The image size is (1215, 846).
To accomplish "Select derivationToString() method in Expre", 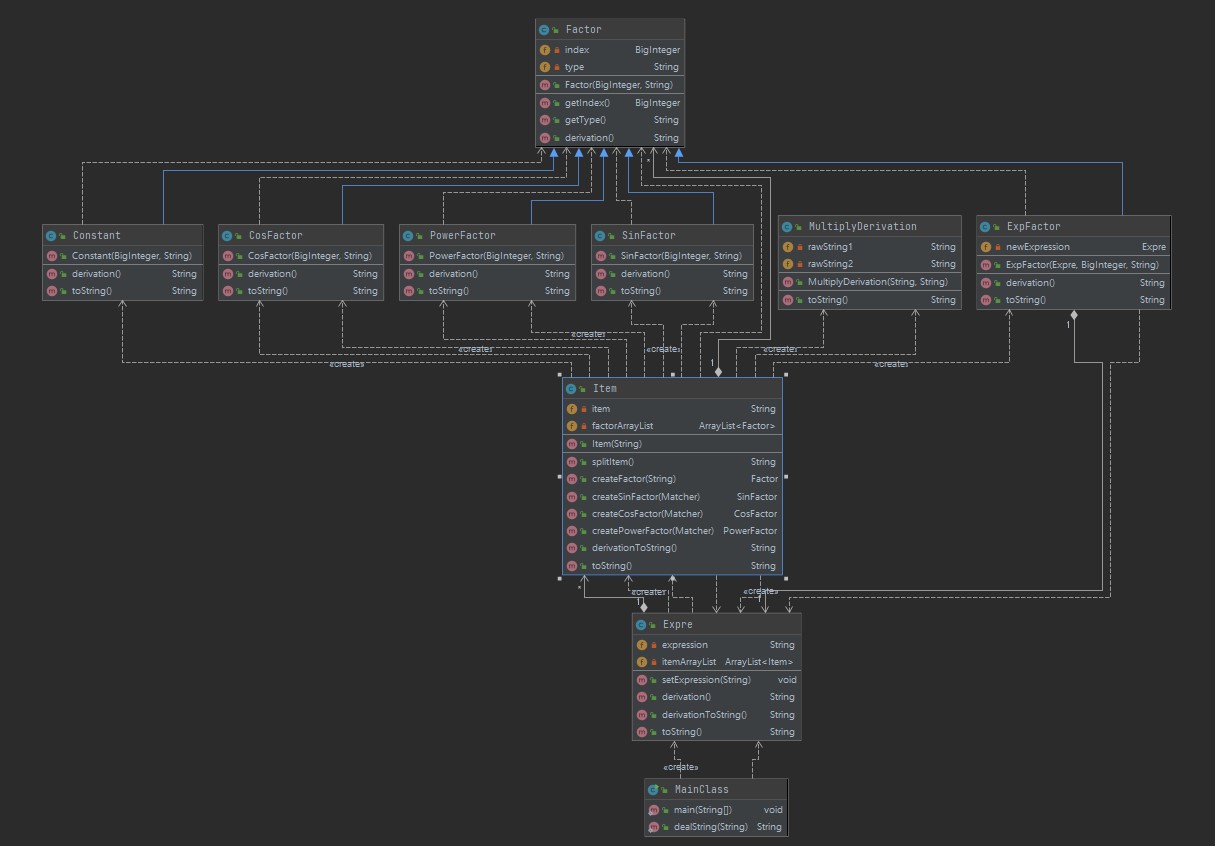I will (717, 715).
